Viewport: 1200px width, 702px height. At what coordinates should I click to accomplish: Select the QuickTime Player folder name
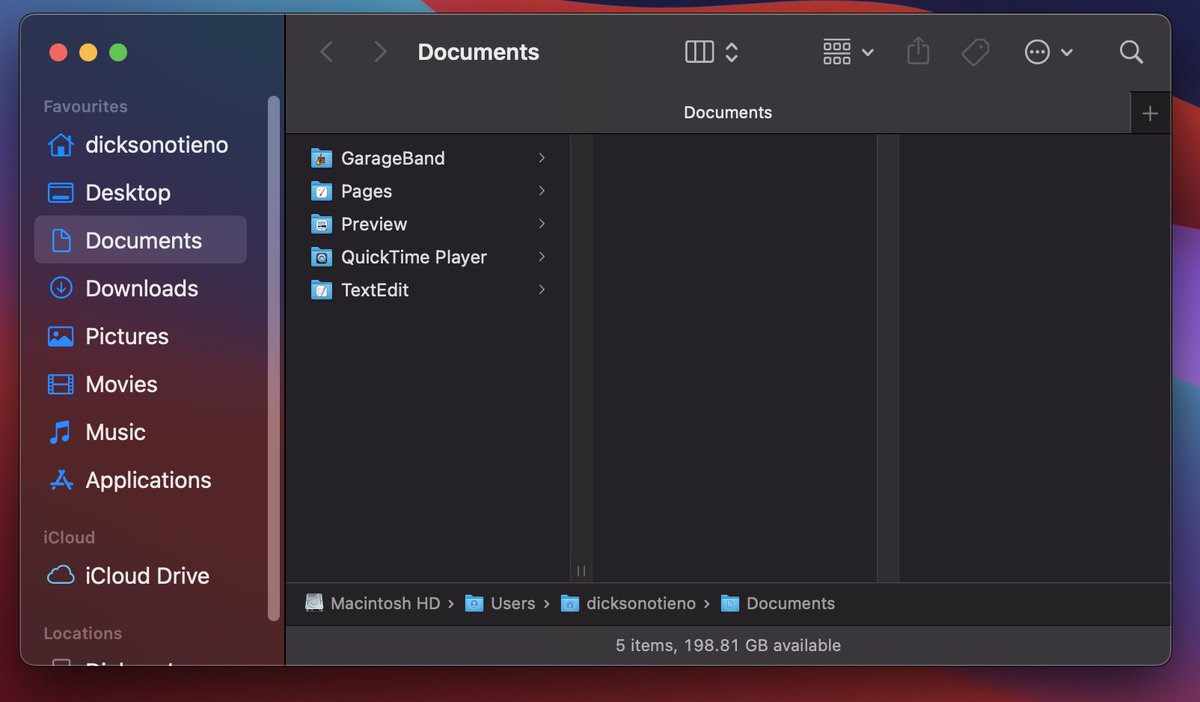pos(414,257)
